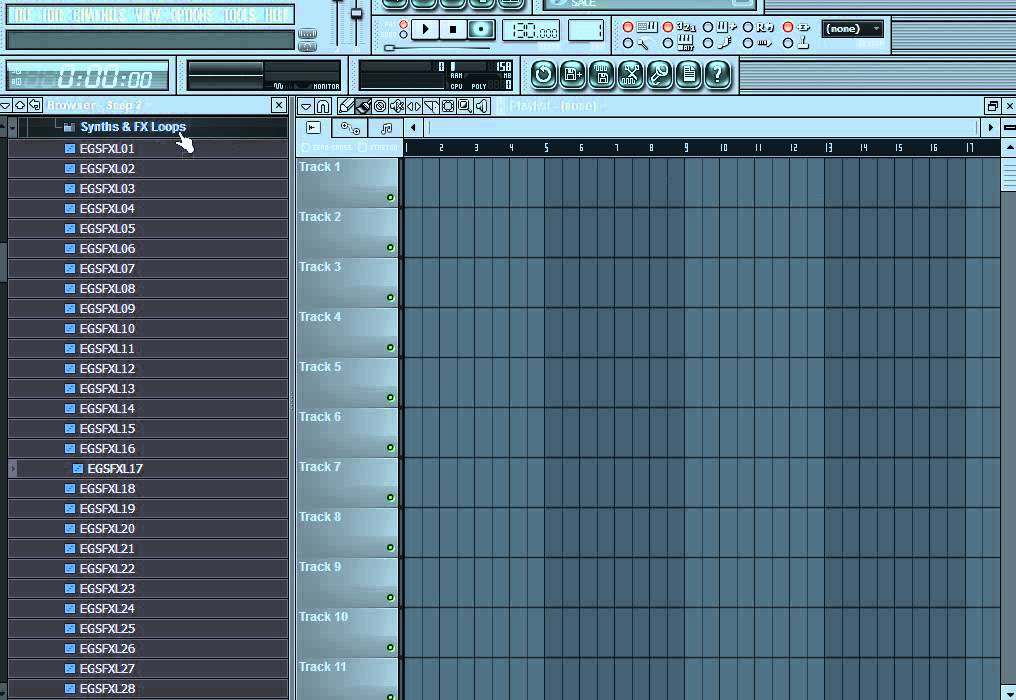The width and height of the screenshot is (1016, 700).
Task: Select the playback speaker tool in Playlist
Action: 481,106
